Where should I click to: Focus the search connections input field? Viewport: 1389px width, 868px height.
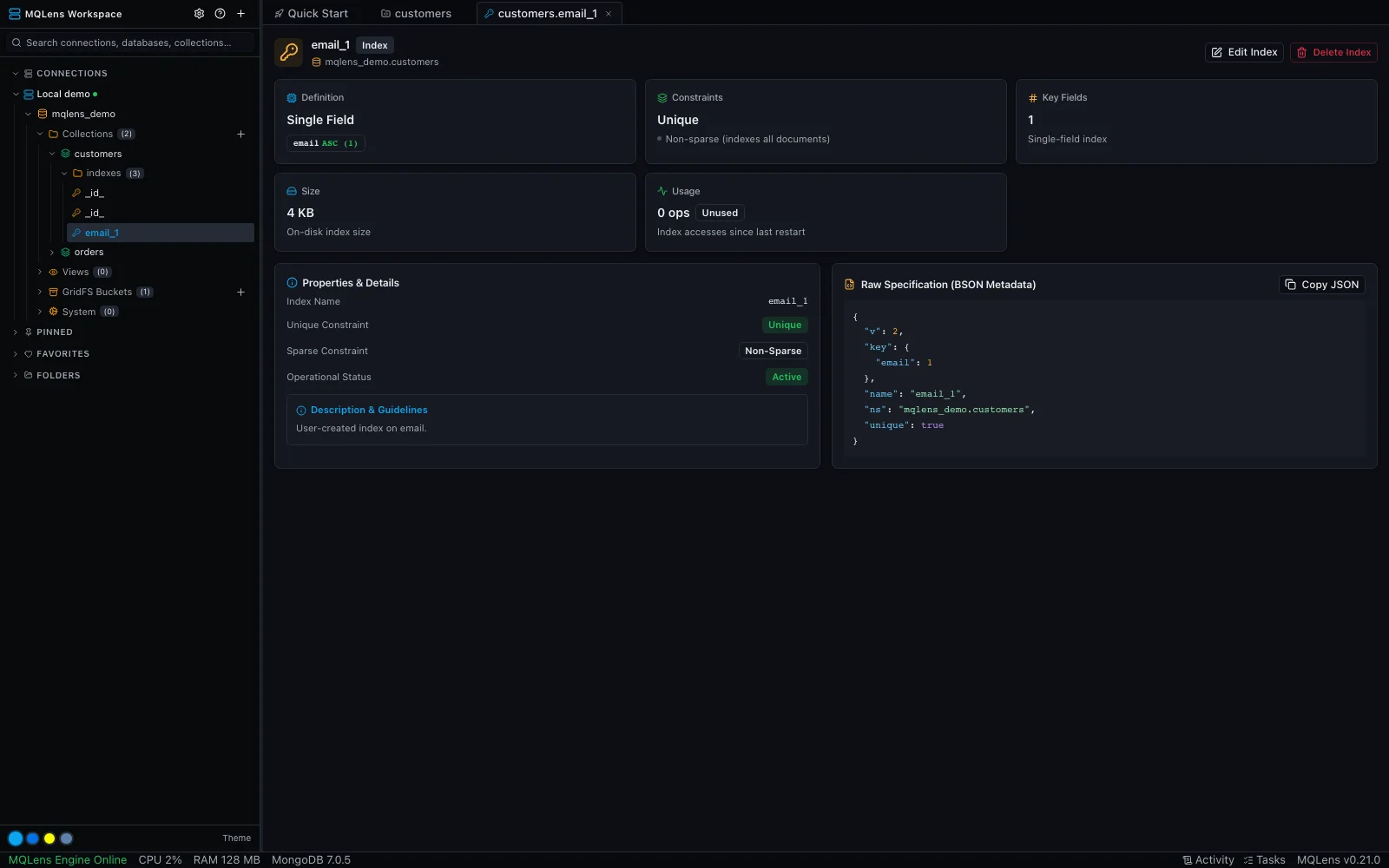tap(130, 43)
